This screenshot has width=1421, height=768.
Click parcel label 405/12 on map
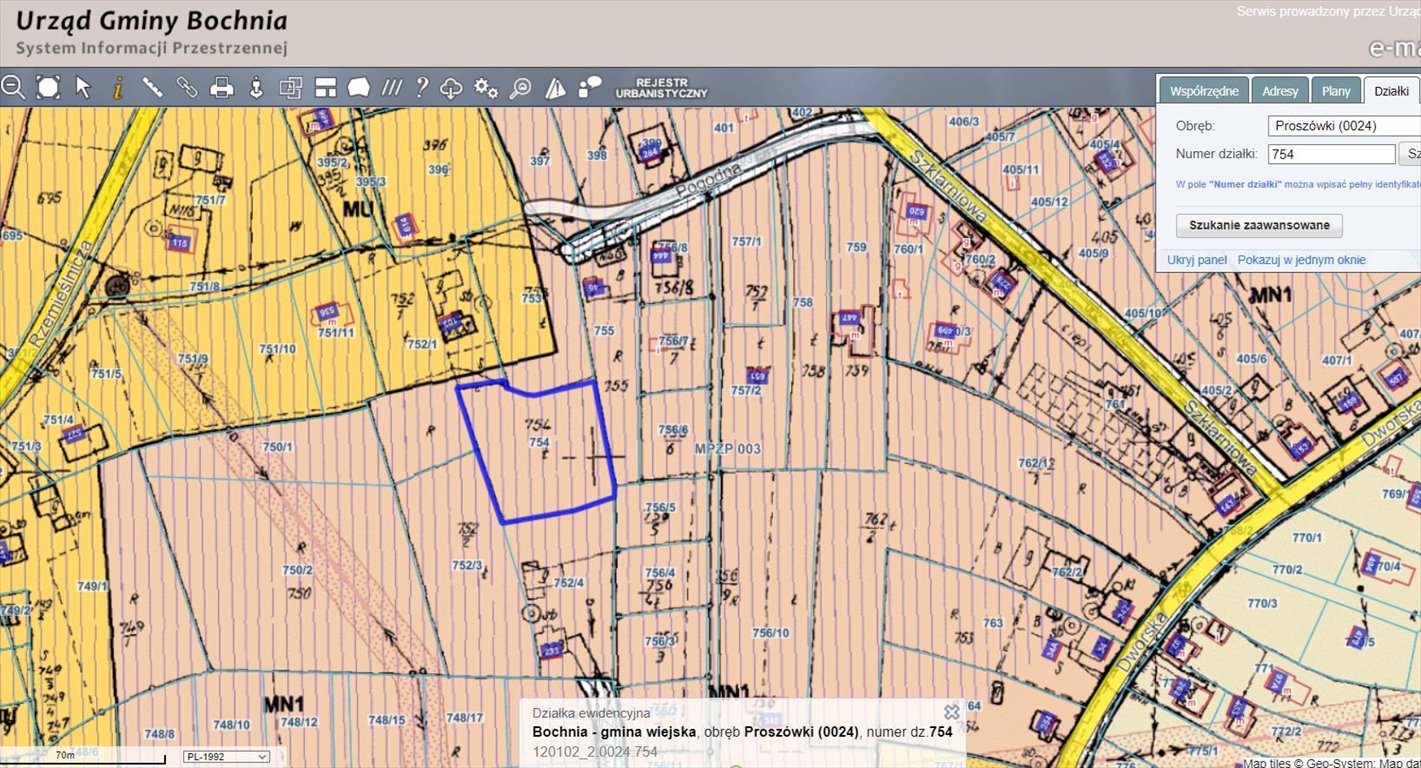(1050, 202)
